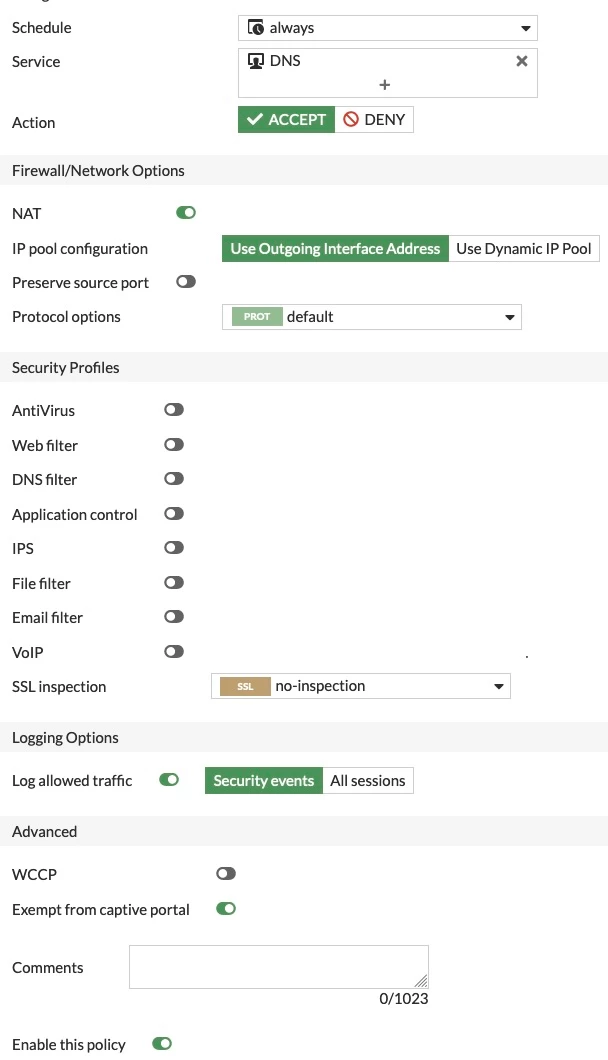Click the DNS service icon
The image size is (608, 1060).
(x=256, y=61)
